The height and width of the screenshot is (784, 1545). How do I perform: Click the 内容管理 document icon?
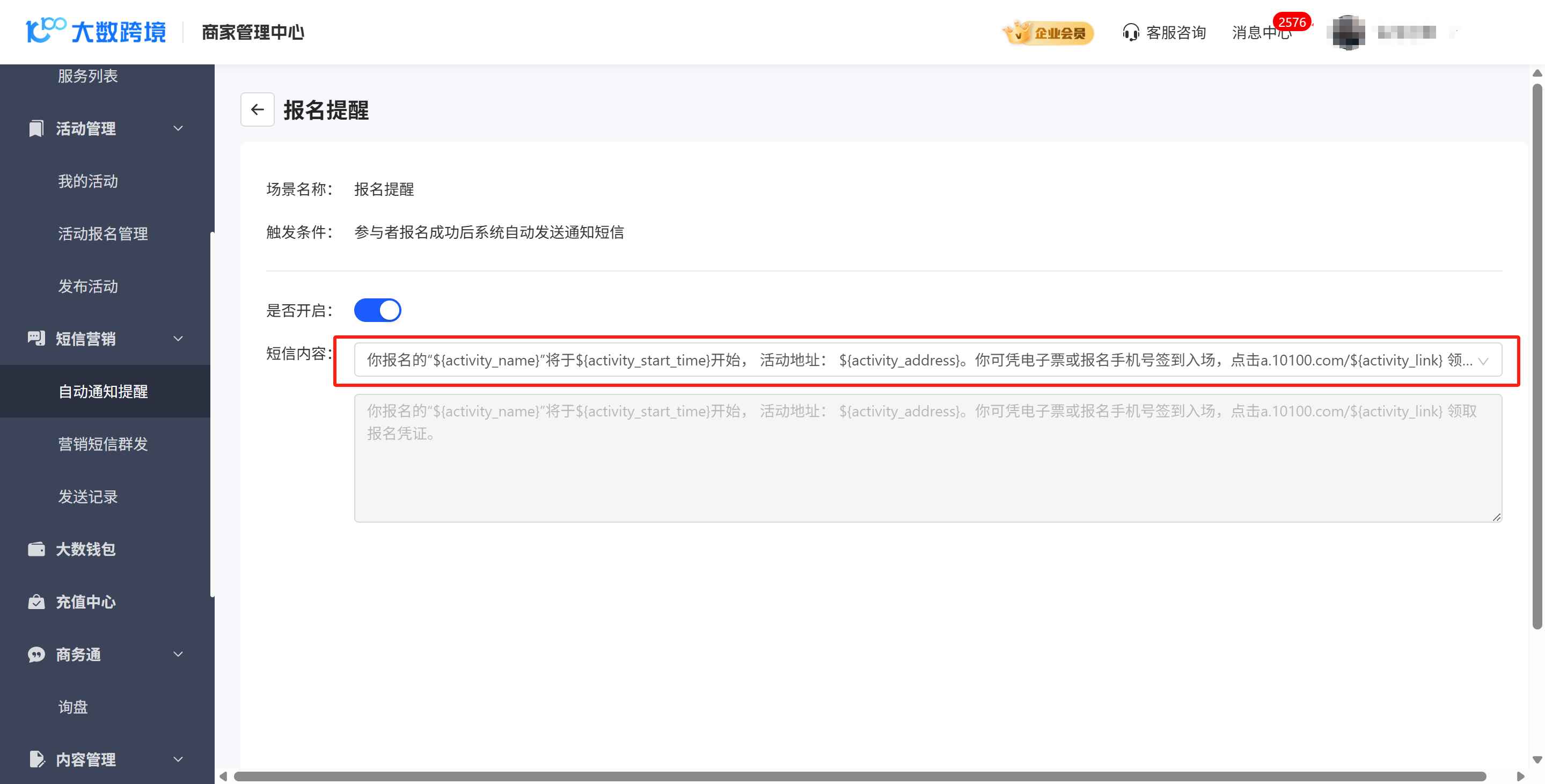point(36,759)
